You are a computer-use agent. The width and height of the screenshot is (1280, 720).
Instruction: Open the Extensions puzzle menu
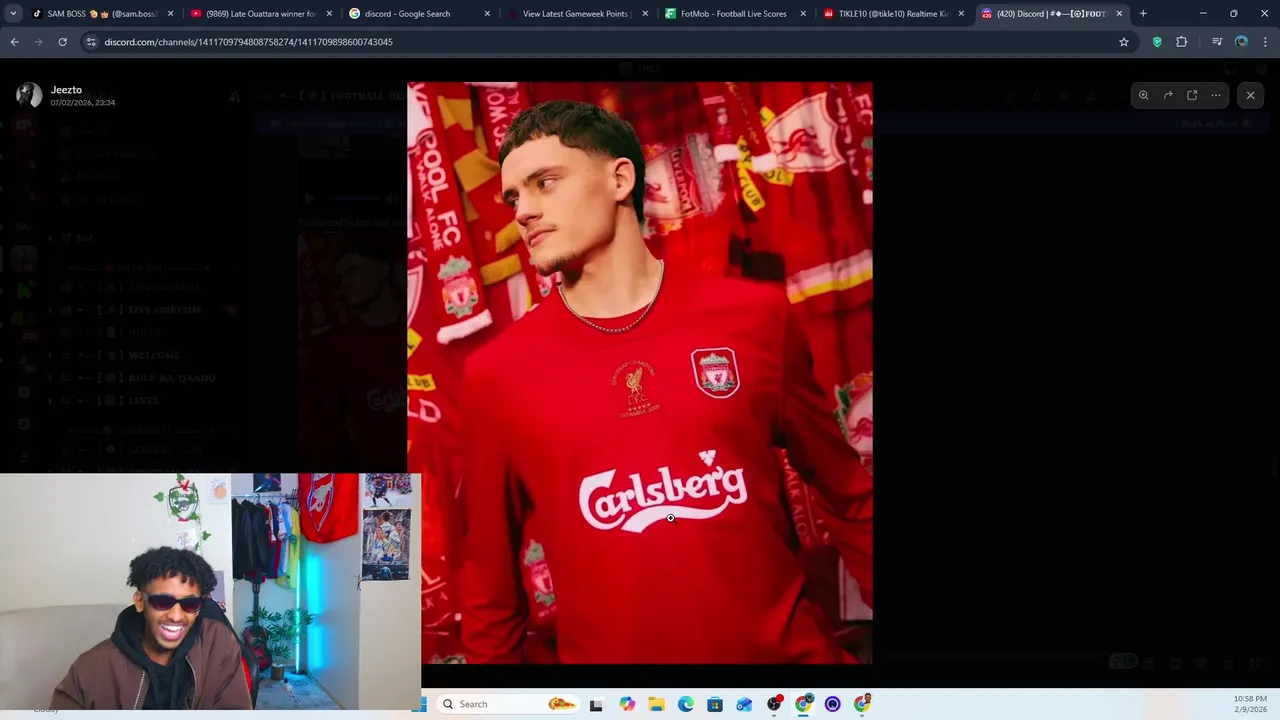tap(1181, 42)
